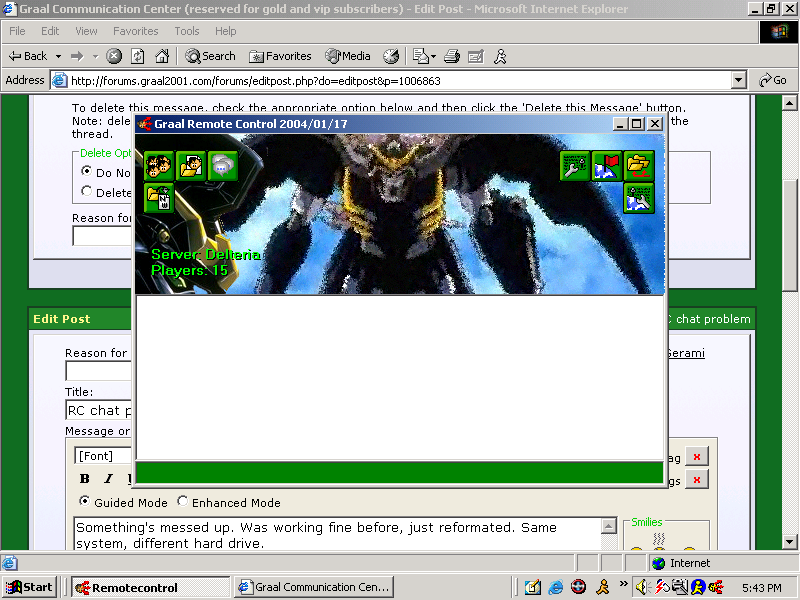800x600 pixels.
Task: Click the page scrollbar down arrow
Action: [x=789, y=541]
